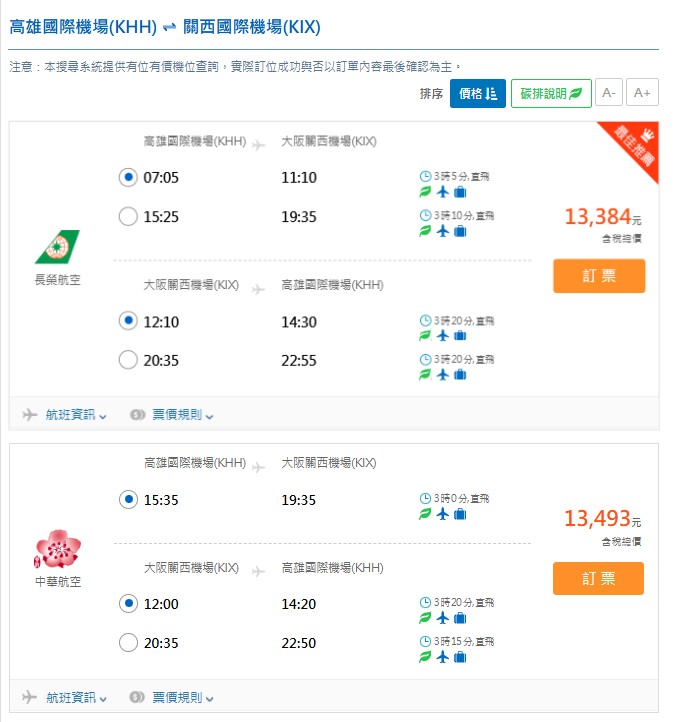Open the 碳排說明 carbon emission explanation
674x722 pixels.
(x=551, y=94)
